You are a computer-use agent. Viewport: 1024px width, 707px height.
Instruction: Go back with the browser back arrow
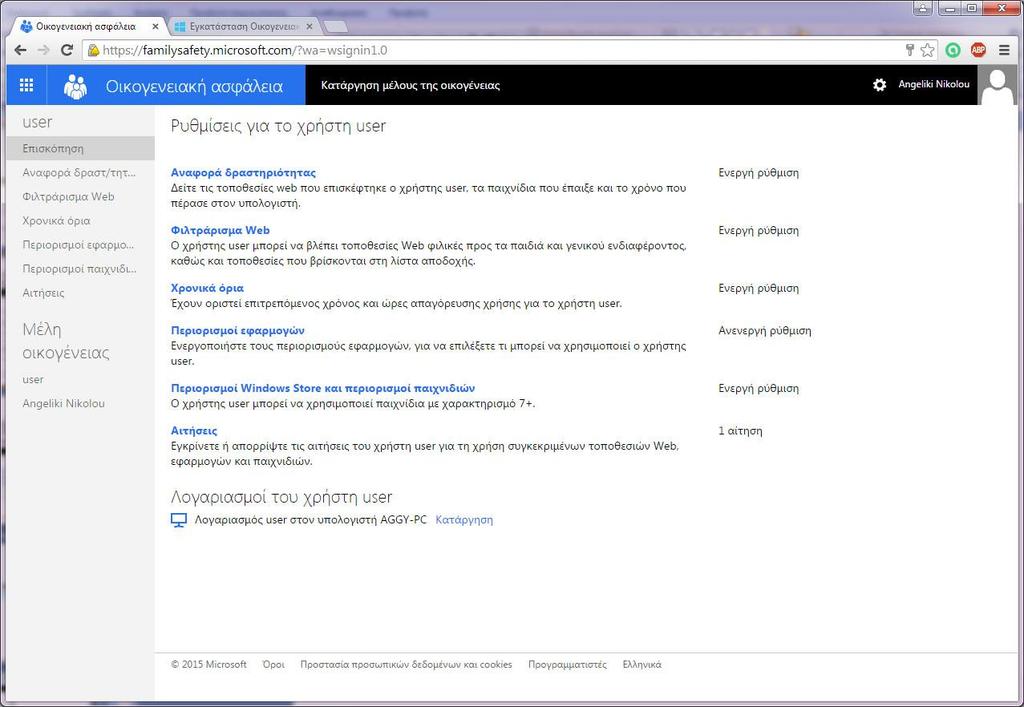click(20, 50)
